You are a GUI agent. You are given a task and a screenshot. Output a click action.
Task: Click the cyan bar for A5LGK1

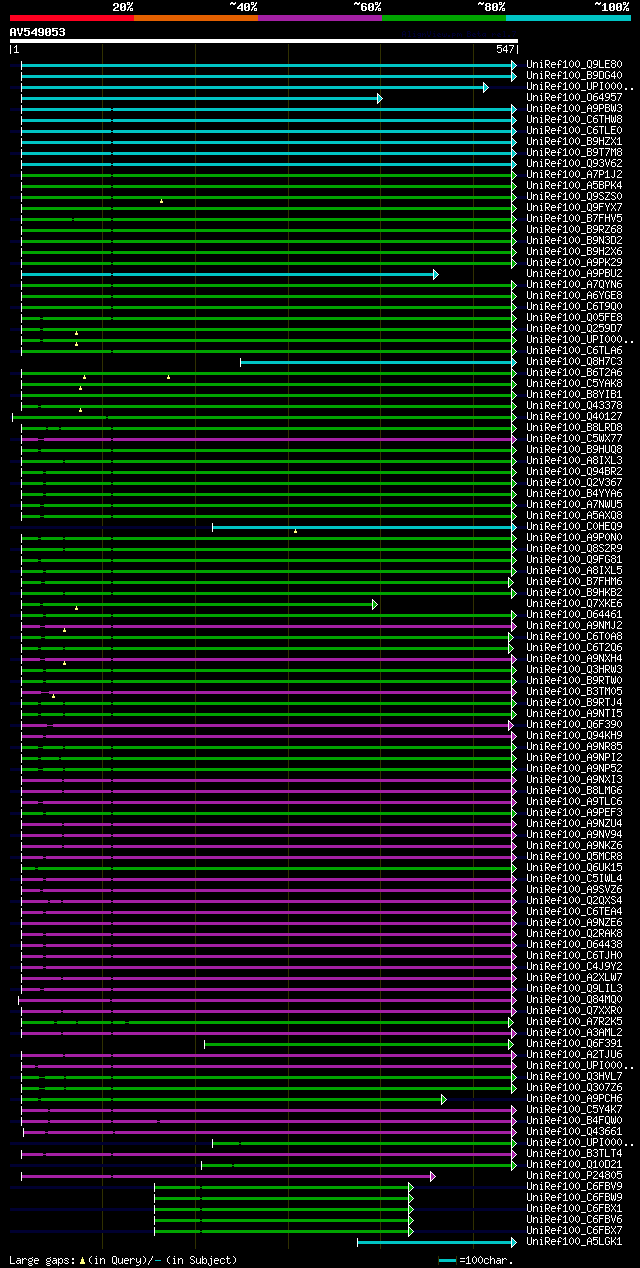coord(437,1242)
